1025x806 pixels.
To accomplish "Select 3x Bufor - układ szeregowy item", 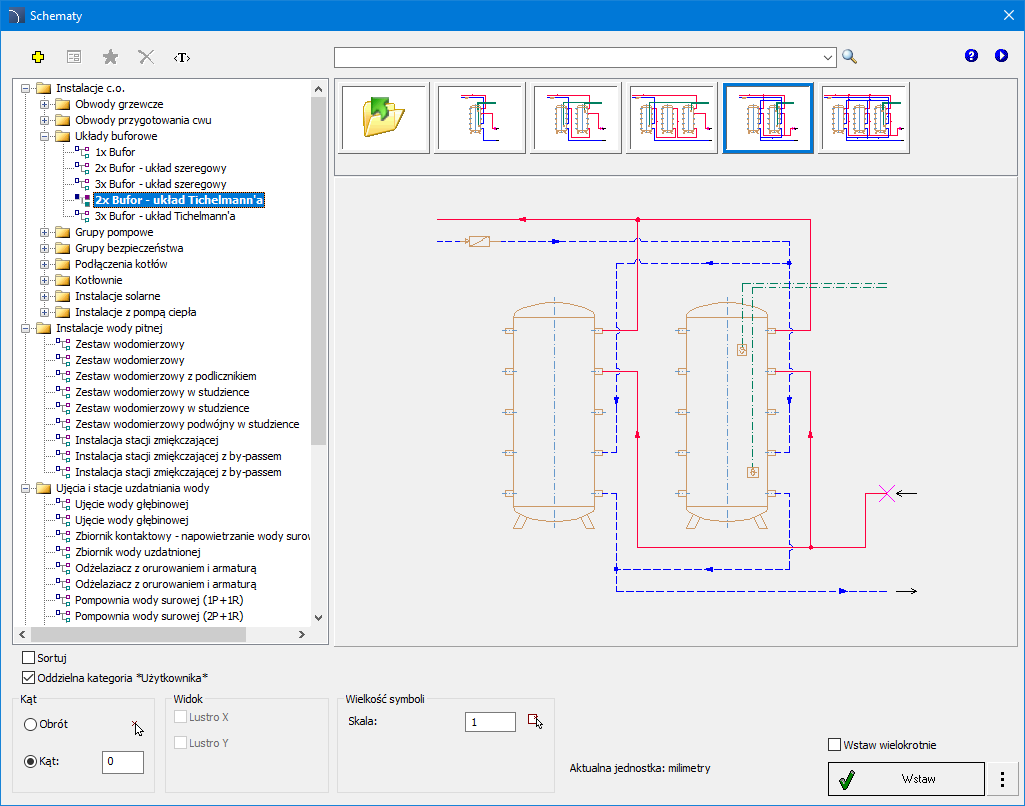I will [160, 184].
